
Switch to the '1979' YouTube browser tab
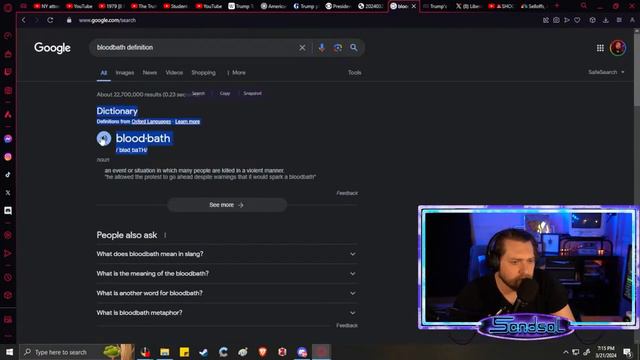[111, 6]
